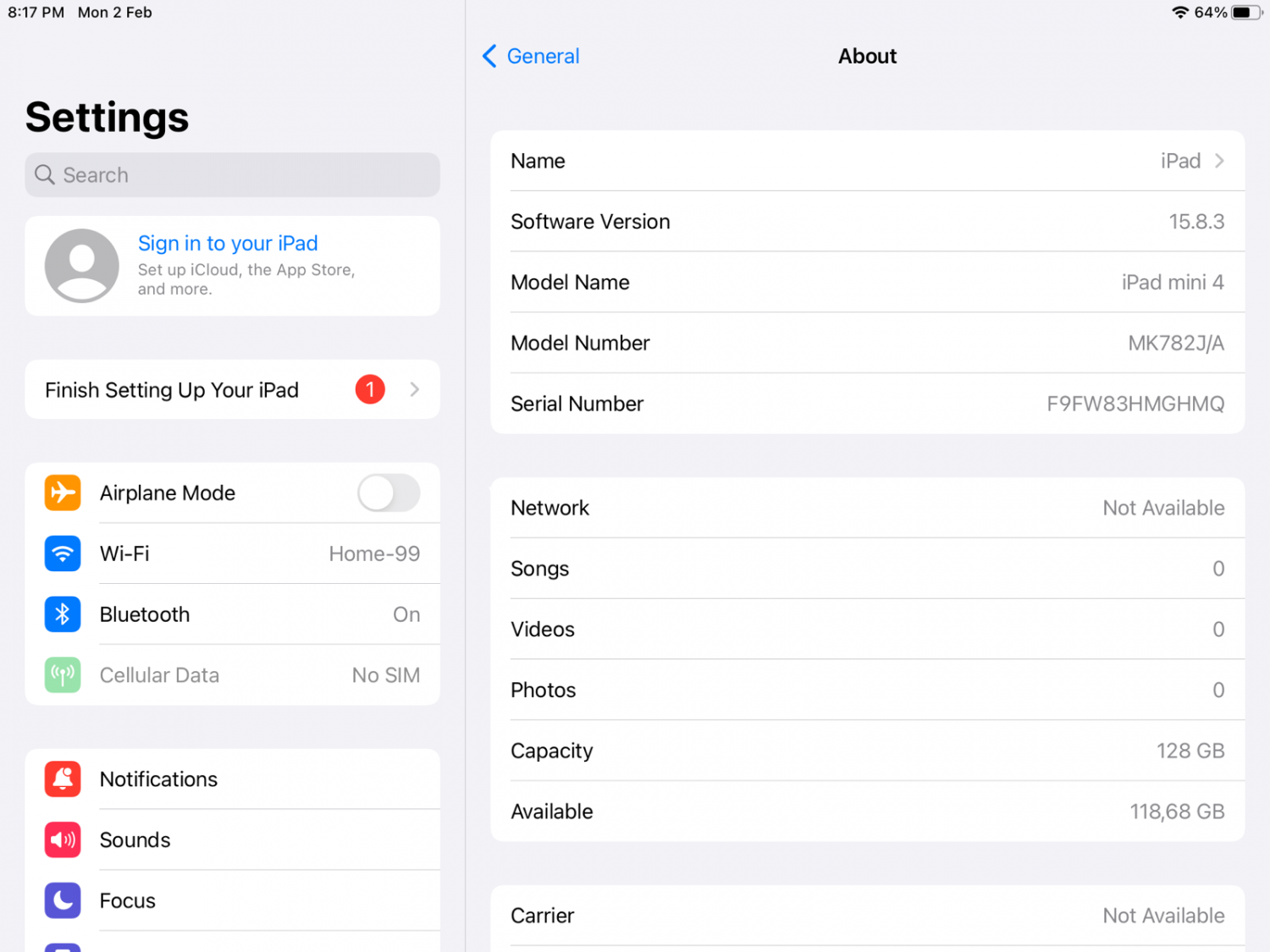The image size is (1270, 952).
Task: Open the Name row chevron
Action: click(x=1219, y=161)
